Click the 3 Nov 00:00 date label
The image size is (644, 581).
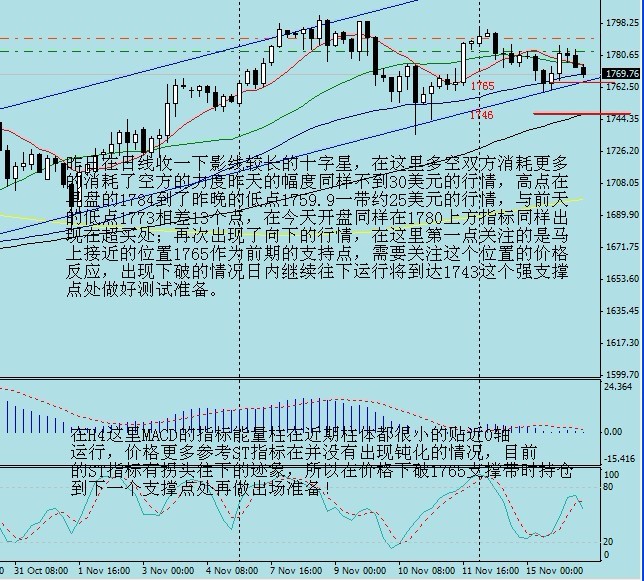[x=168, y=571]
